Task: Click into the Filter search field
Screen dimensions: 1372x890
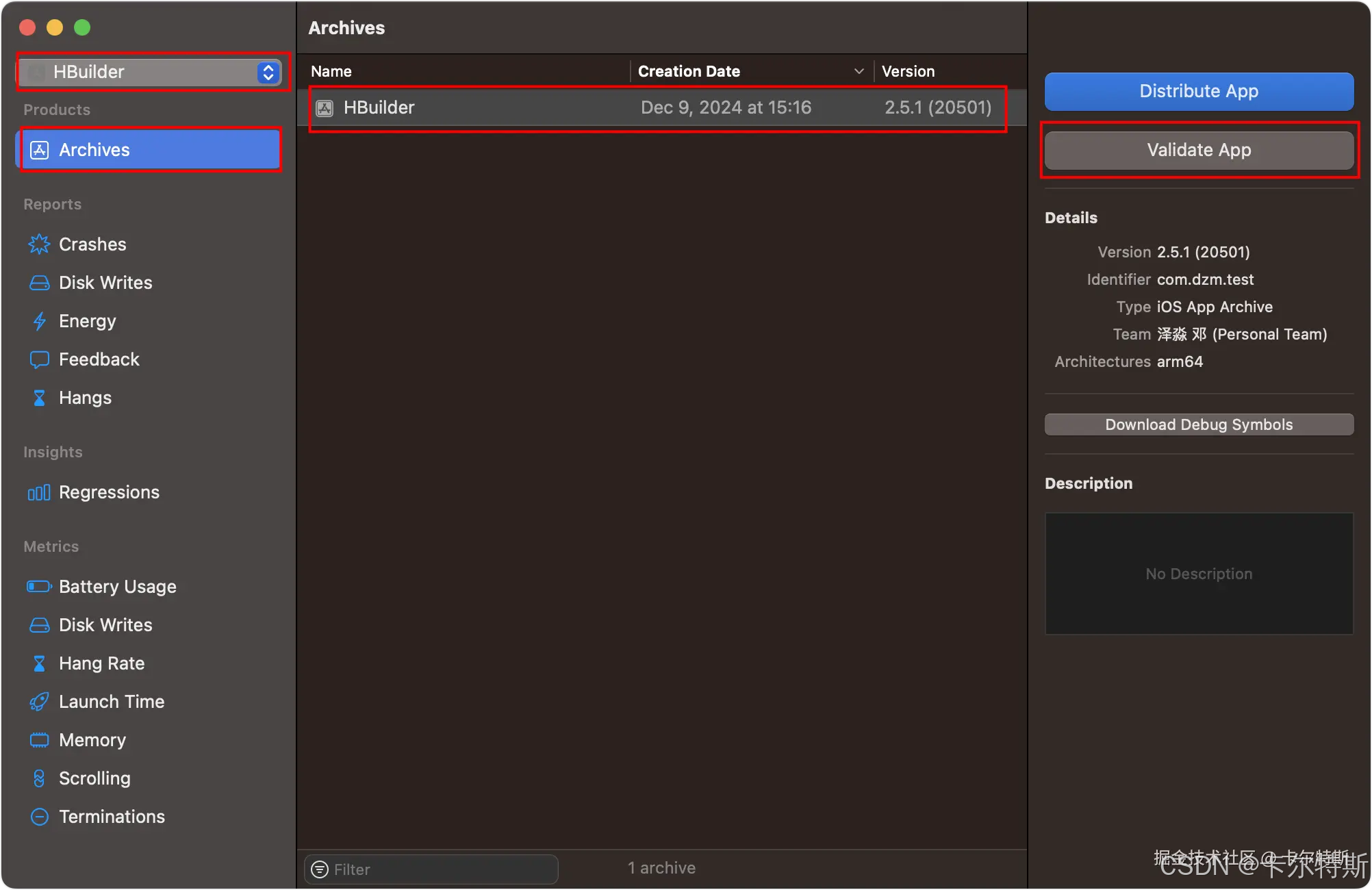Action: tap(438, 869)
